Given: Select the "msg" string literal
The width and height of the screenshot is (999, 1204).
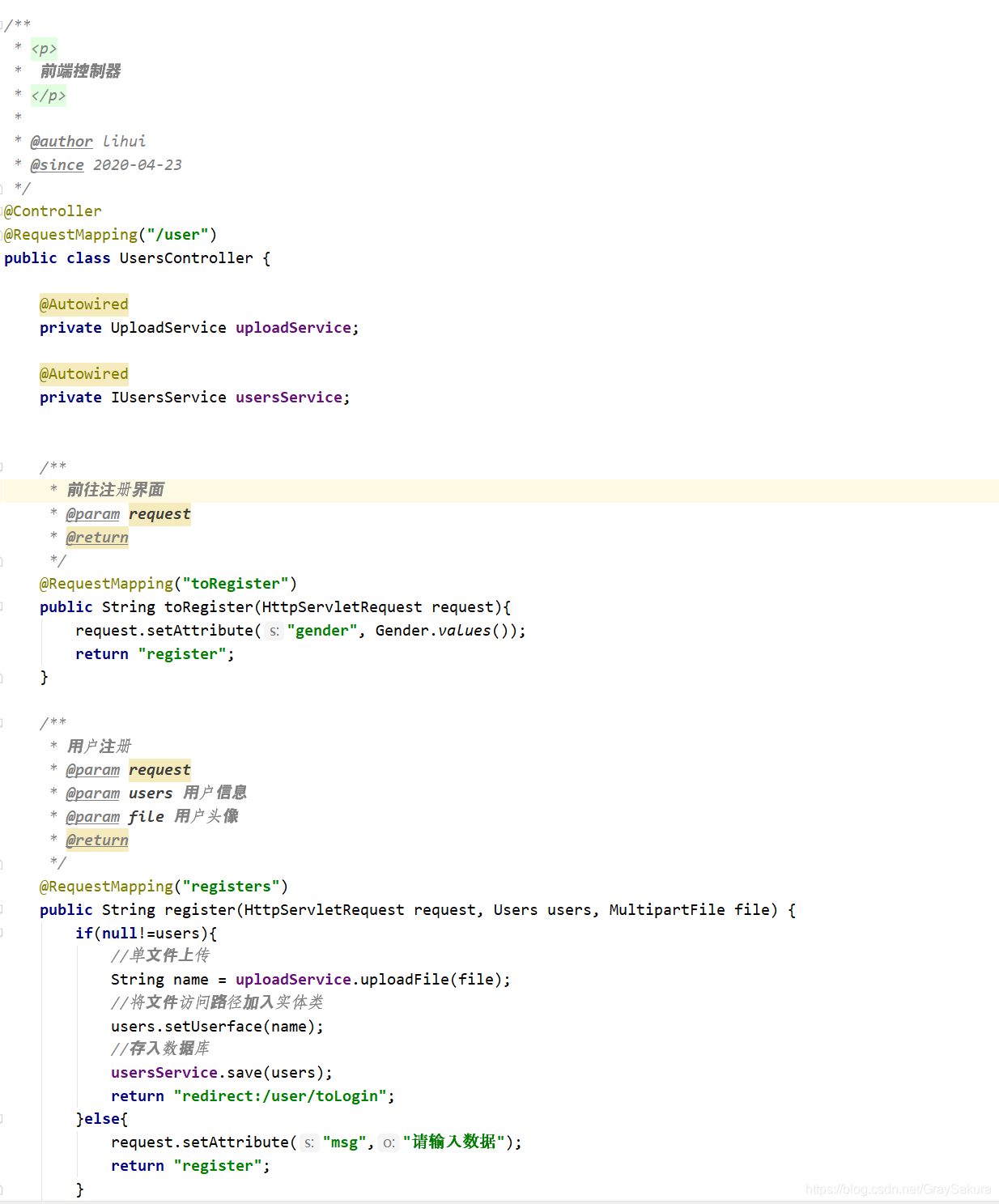Looking at the screenshot, I should pos(345,1142).
